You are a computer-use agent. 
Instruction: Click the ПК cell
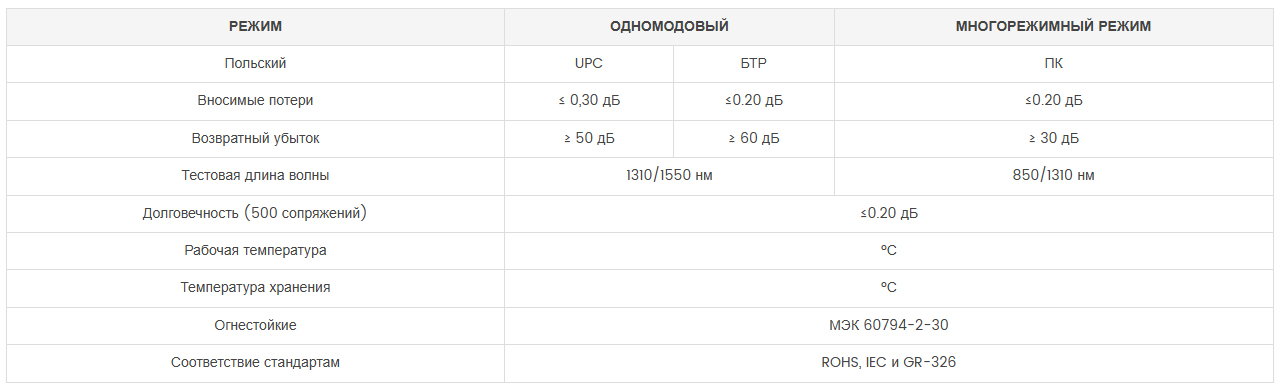1053,63
